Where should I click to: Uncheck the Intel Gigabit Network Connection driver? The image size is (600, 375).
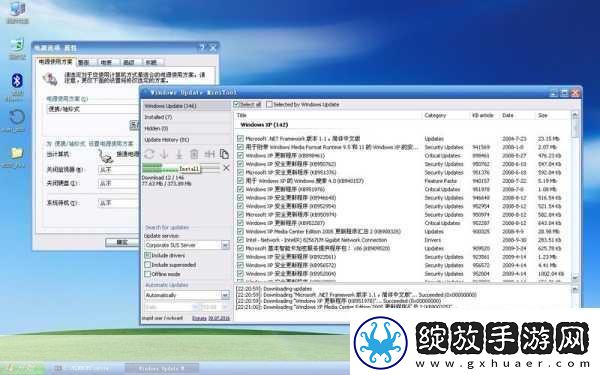coord(240,240)
